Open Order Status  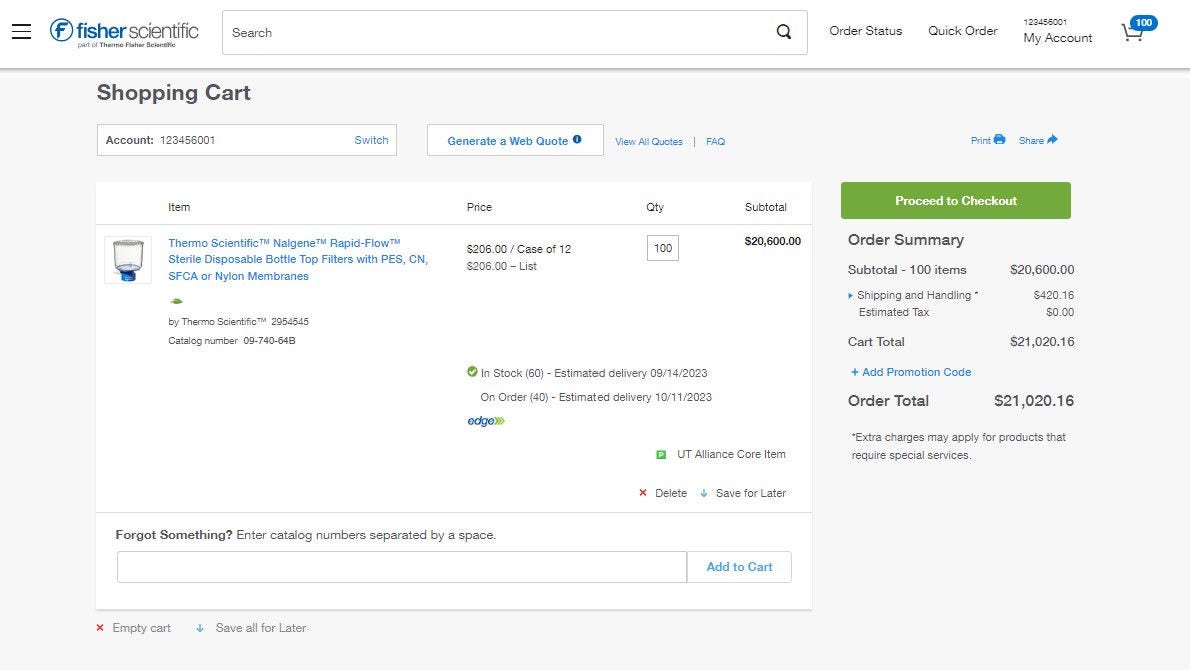[x=864, y=31]
